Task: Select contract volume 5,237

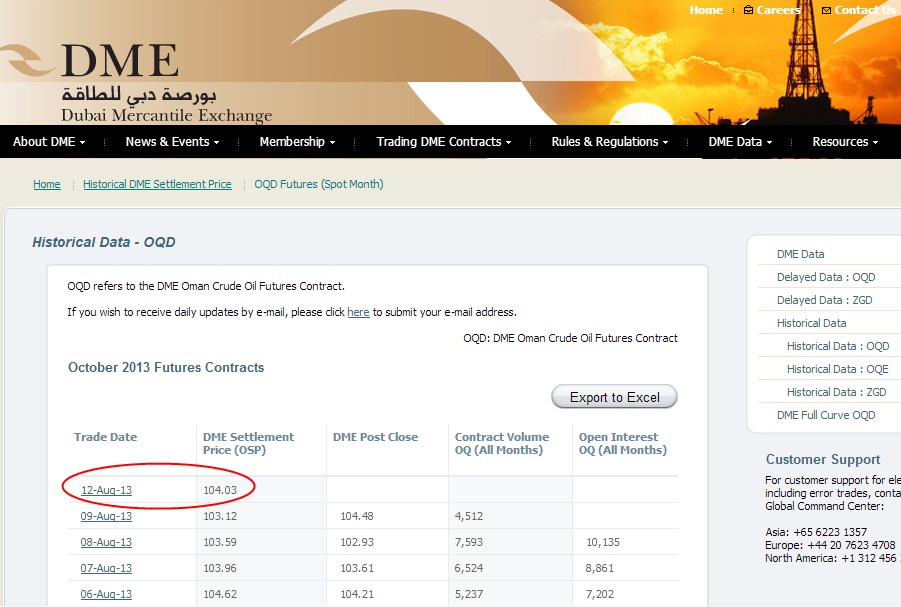Action: click(469, 594)
